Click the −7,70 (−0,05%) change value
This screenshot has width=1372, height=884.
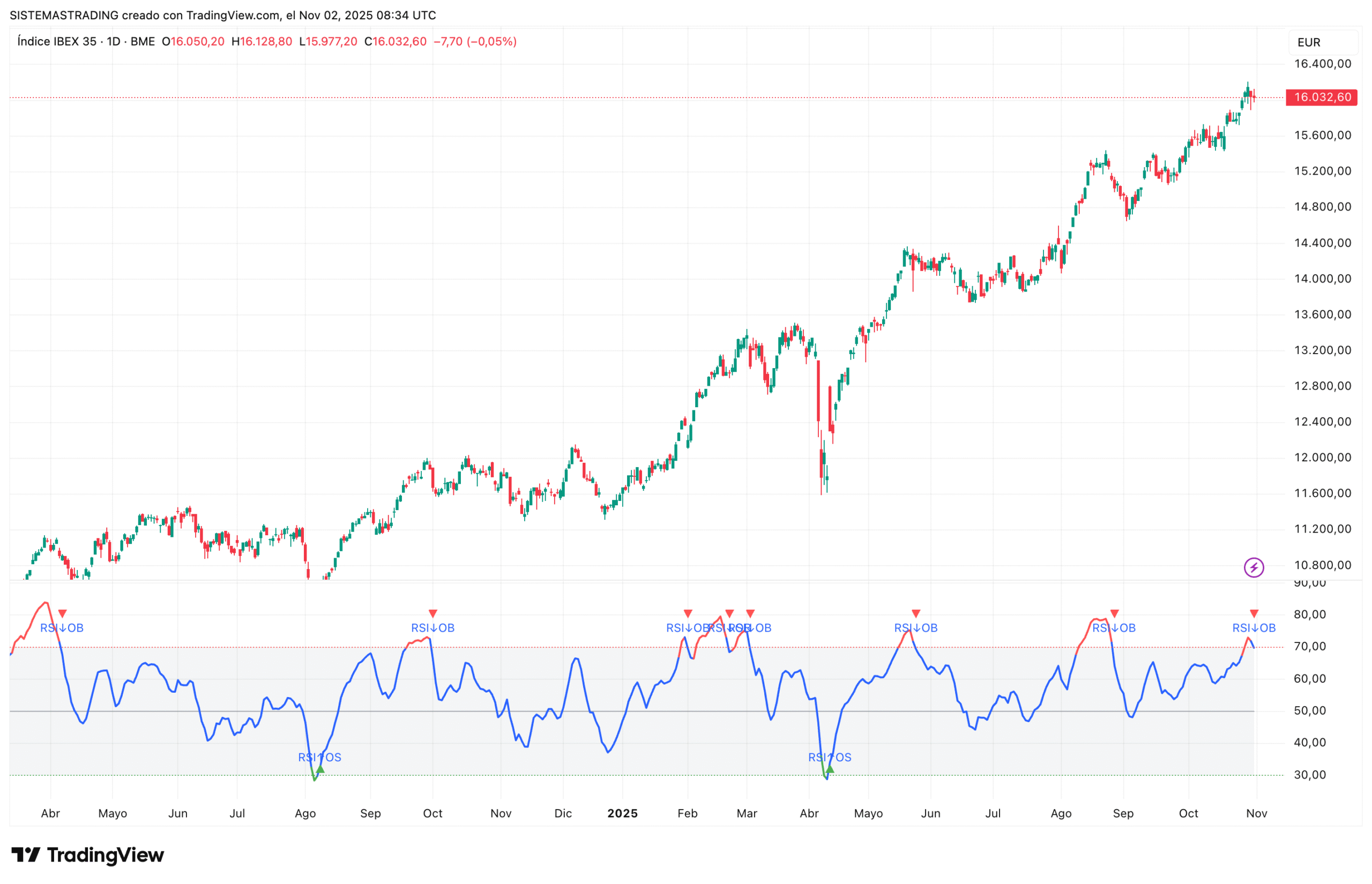point(475,41)
